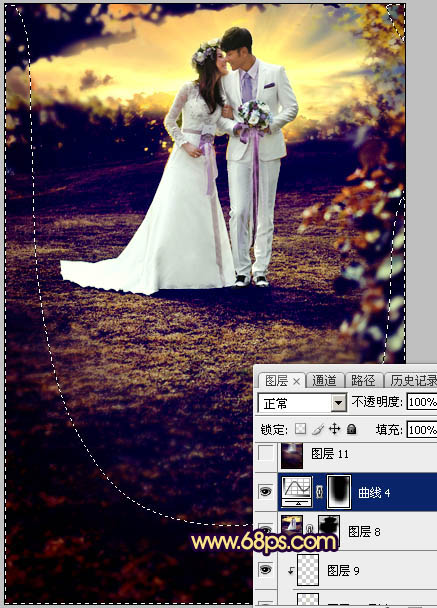Click the mask link icon on 曲线 4
The width and height of the screenshot is (437, 608).
point(320,492)
